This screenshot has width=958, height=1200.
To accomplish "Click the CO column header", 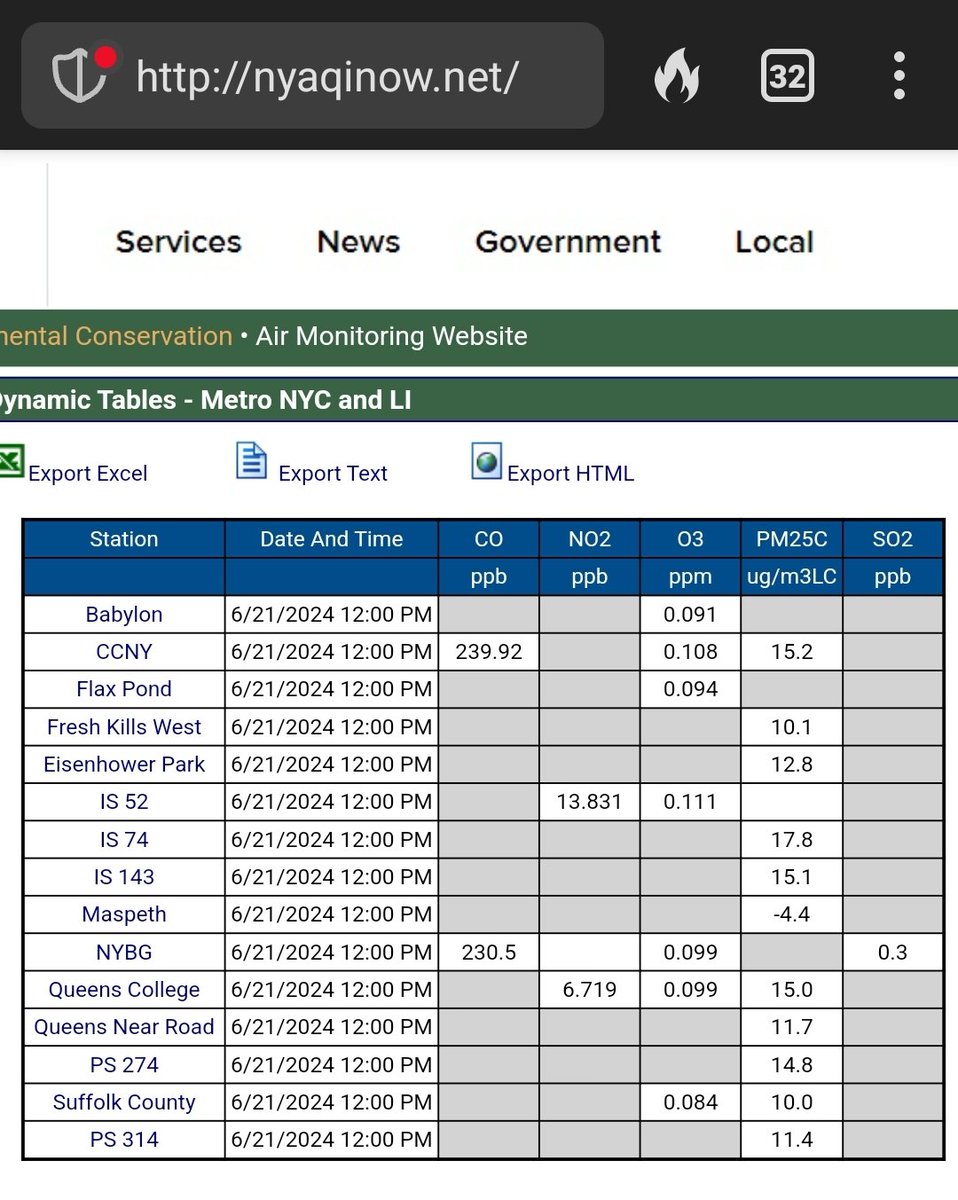I will point(489,539).
